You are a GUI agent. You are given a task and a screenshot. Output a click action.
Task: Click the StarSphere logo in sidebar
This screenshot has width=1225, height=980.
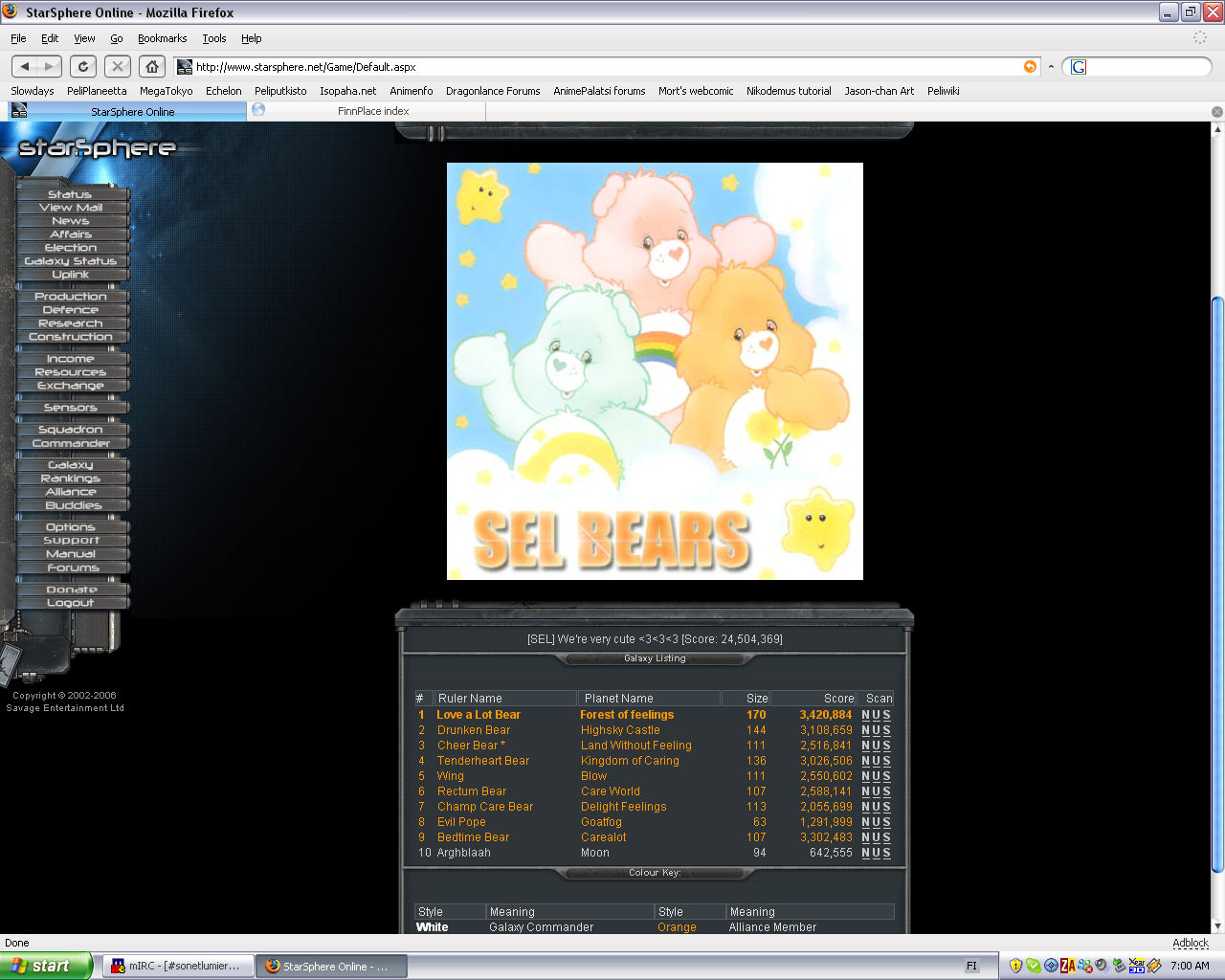(97, 147)
